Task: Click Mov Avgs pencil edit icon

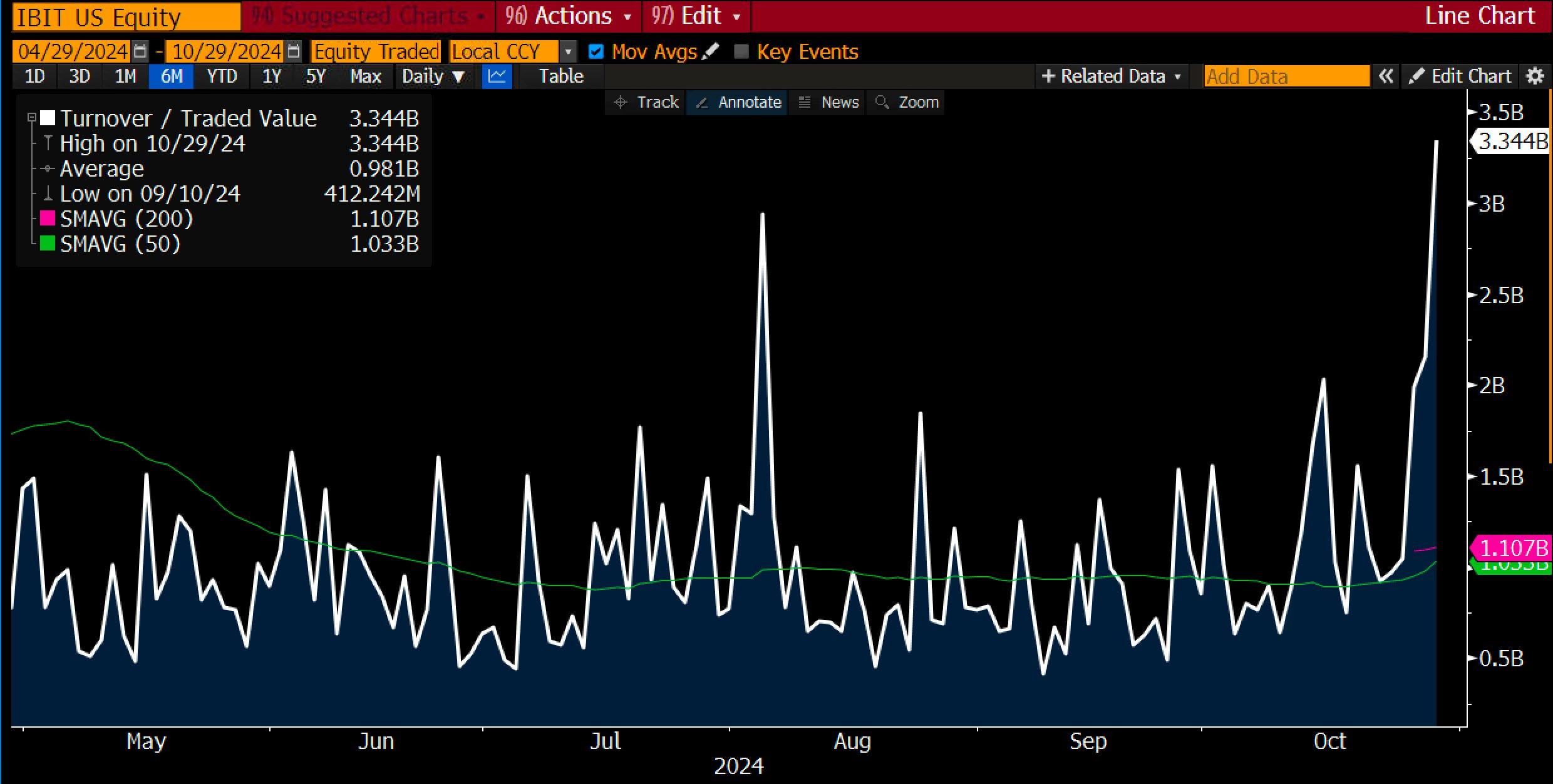Action: [710, 51]
